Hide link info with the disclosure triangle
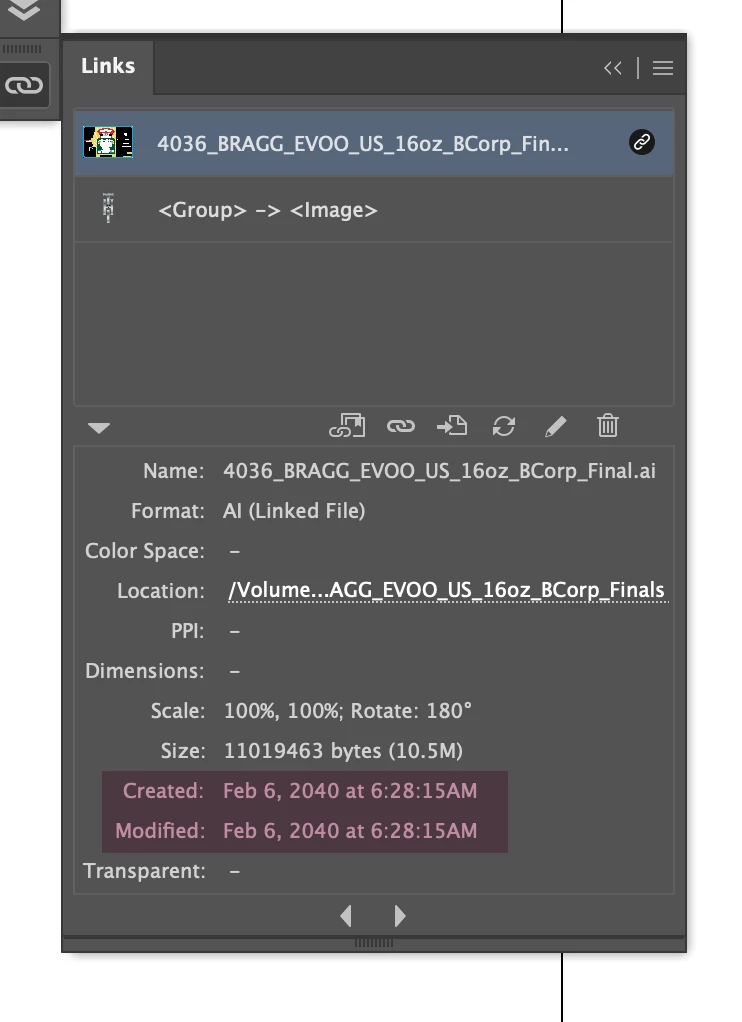742x1022 pixels. [x=99, y=428]
